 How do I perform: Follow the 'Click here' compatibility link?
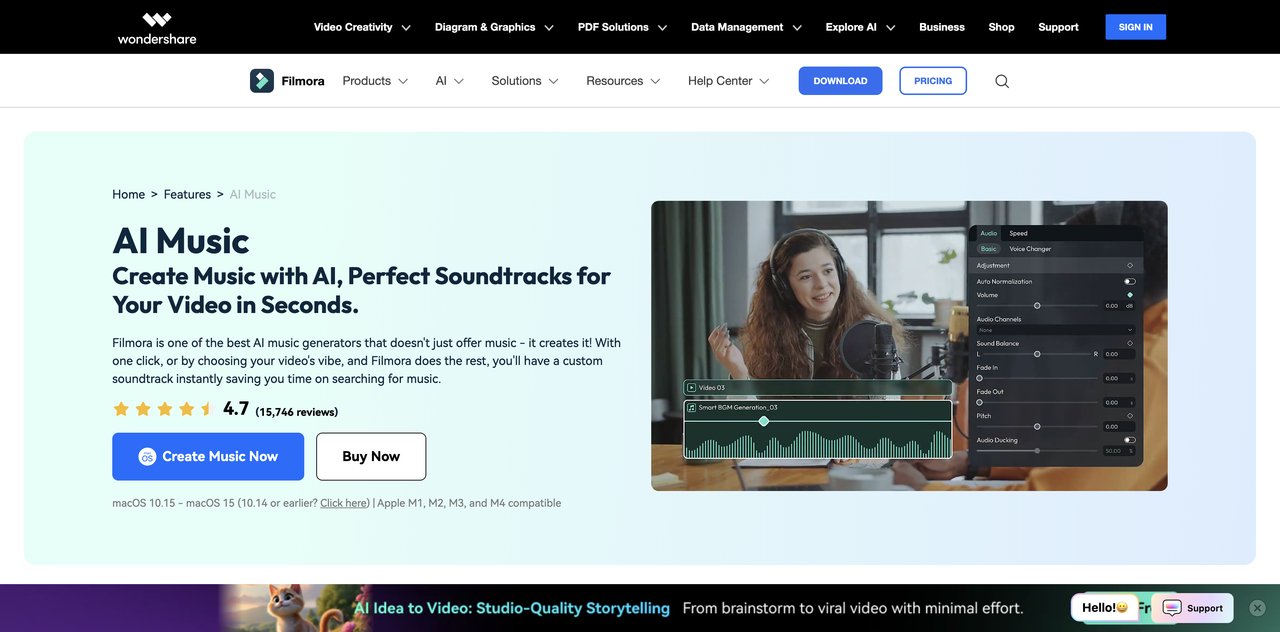(343, 502)
